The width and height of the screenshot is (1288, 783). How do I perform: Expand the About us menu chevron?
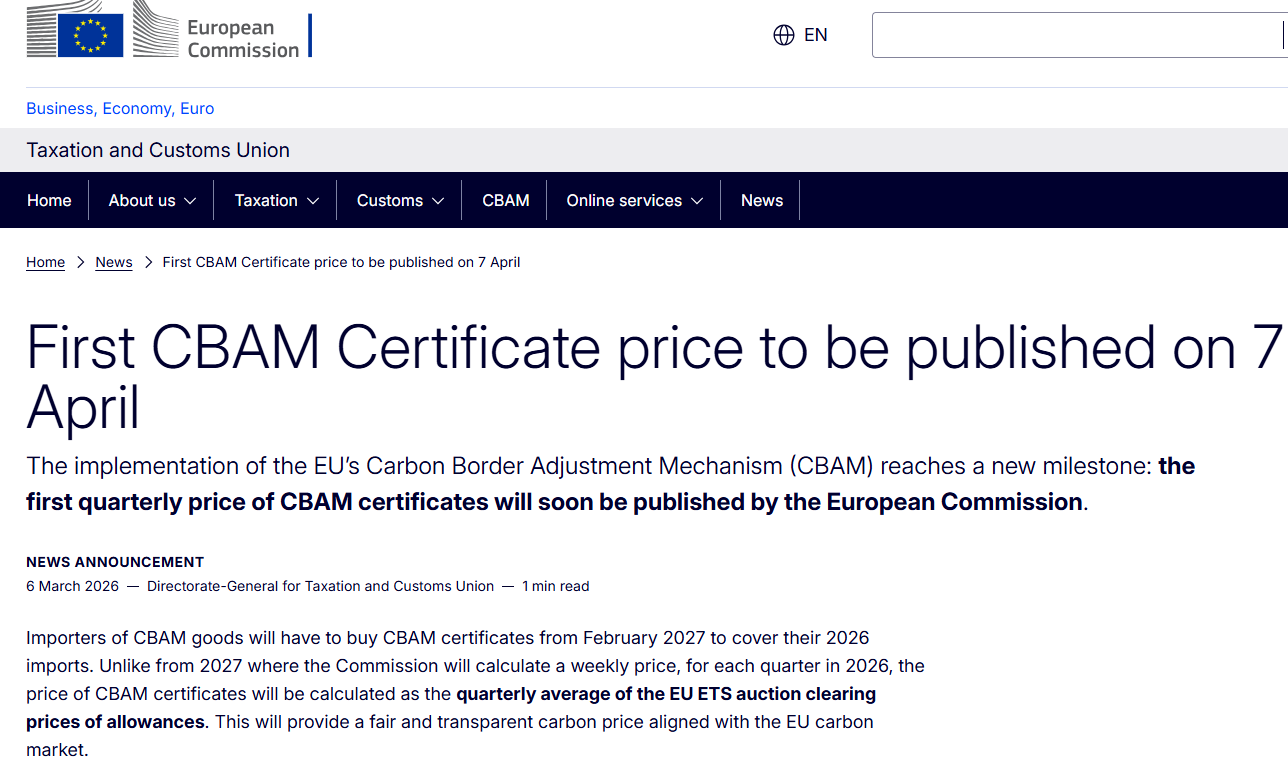click(191, 201)
